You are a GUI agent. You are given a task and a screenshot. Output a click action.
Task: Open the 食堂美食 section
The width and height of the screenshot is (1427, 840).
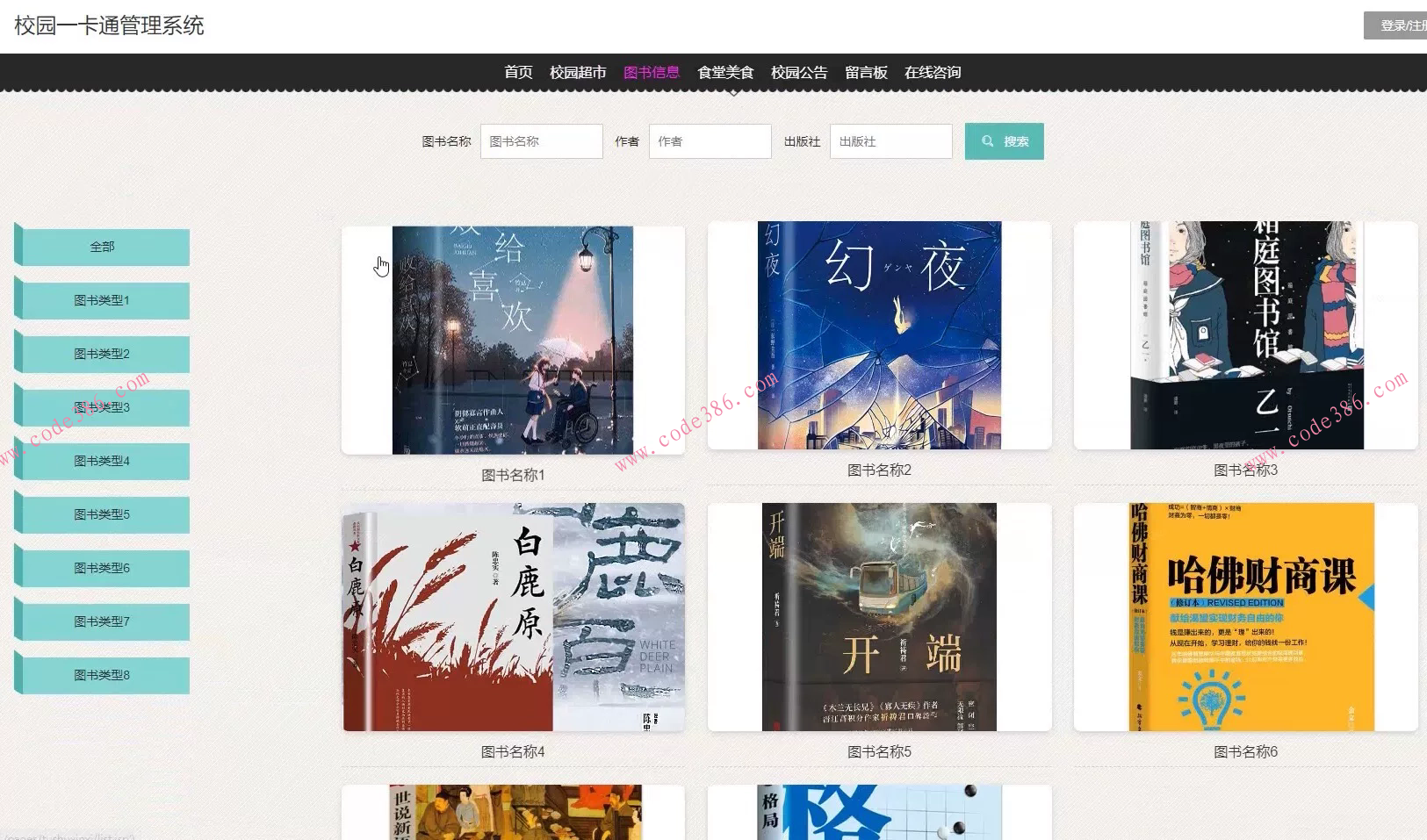click(725, 72)
